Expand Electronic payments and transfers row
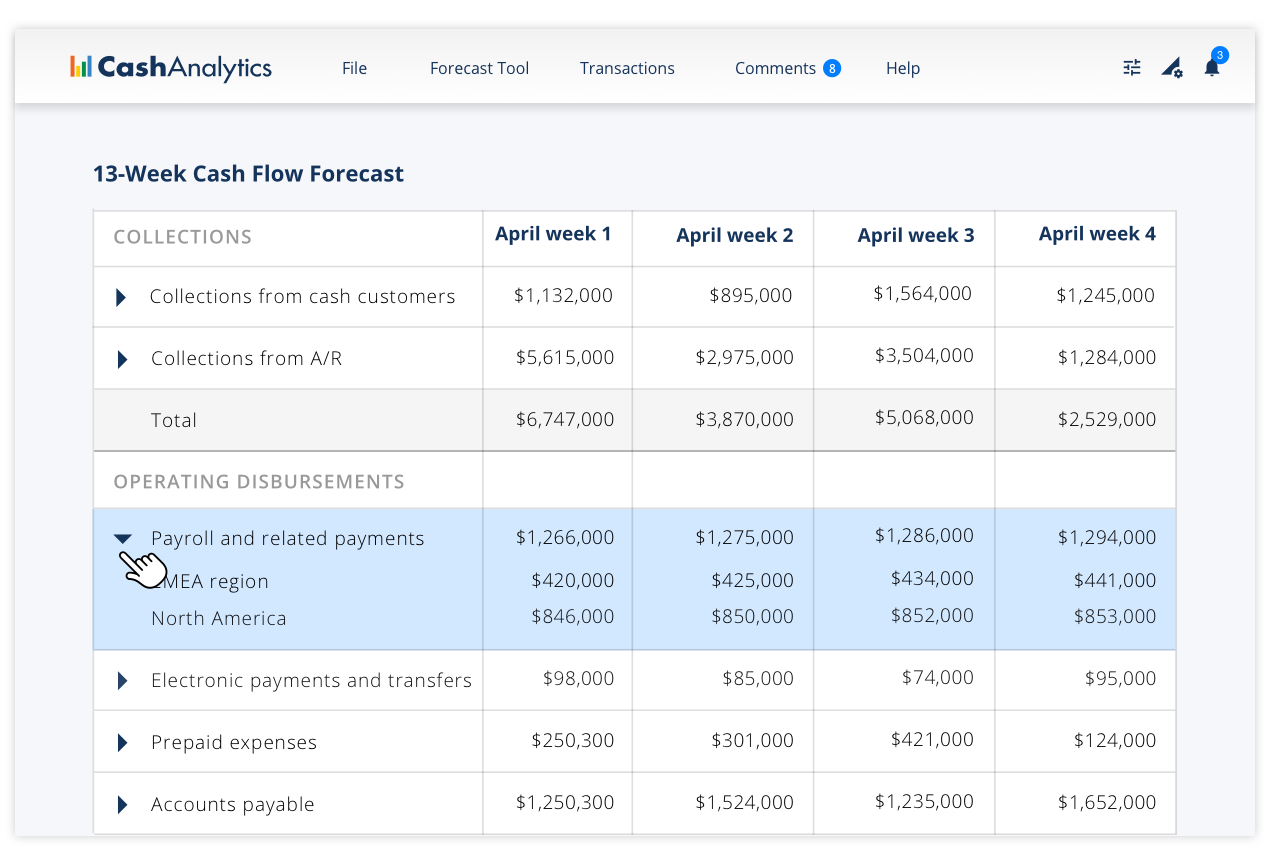The width and height of the screenshot is (1270, 868). pos(122,681)
